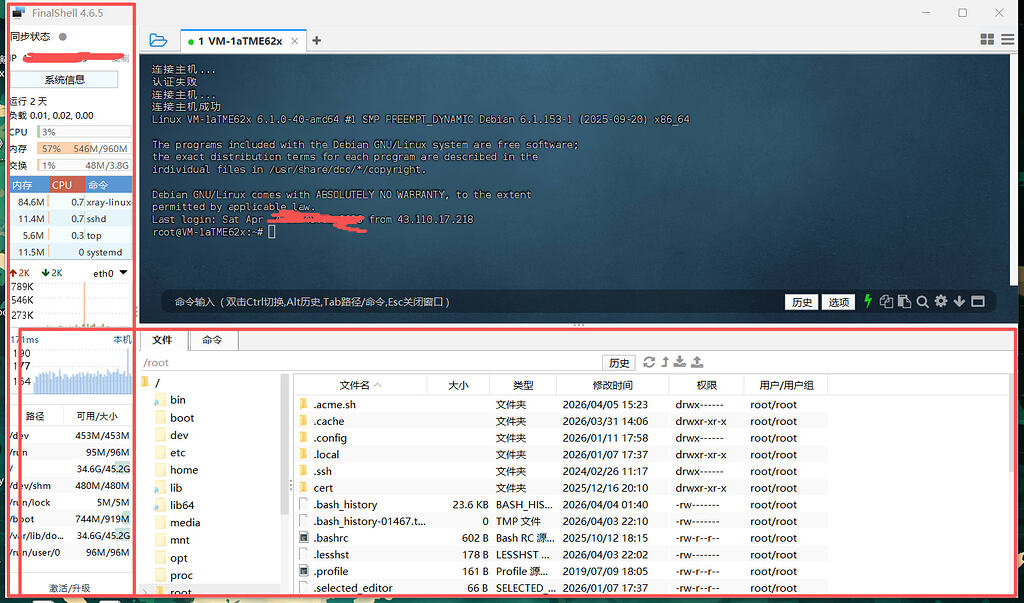Select the lib64 folder in tree
This screenshot has height=603, width=1024.
[182, 505]
